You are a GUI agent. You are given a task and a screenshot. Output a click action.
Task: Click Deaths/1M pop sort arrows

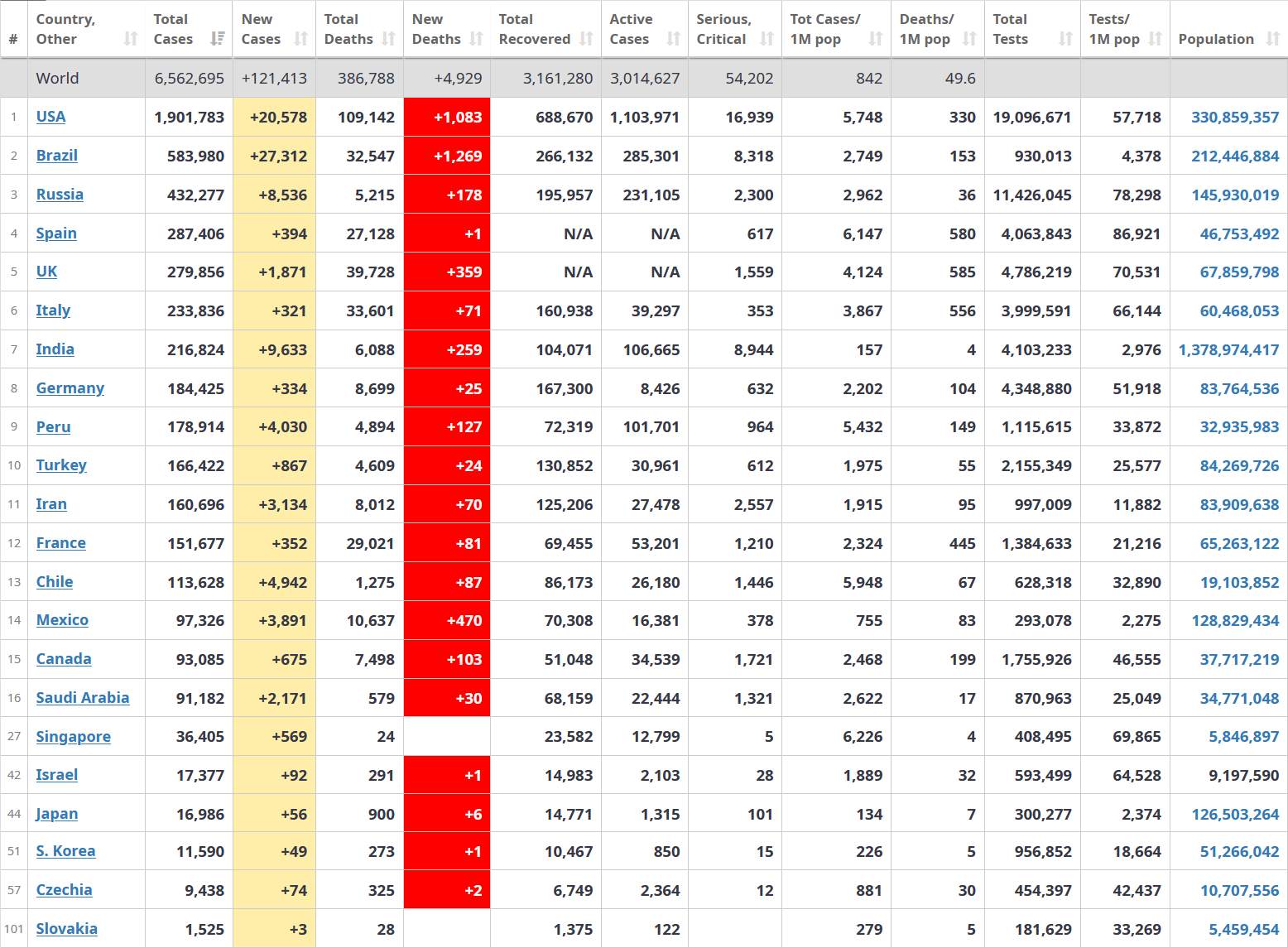[x=970, y=39]
